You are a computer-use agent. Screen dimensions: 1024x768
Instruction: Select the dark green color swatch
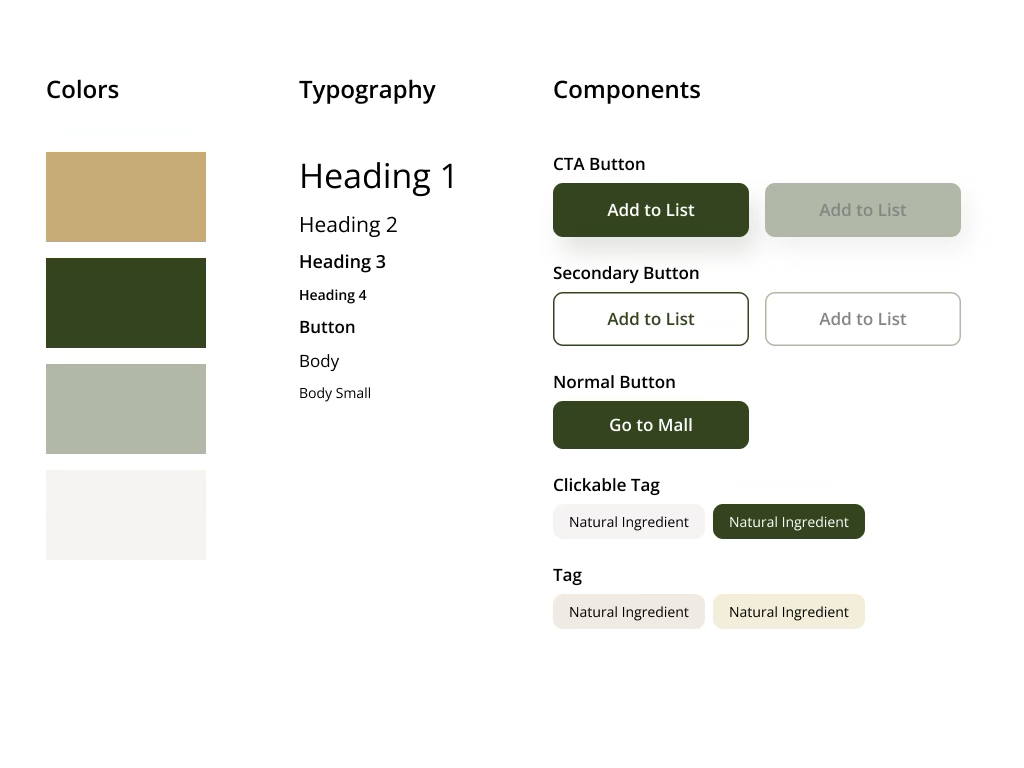(x=126, y=303)
